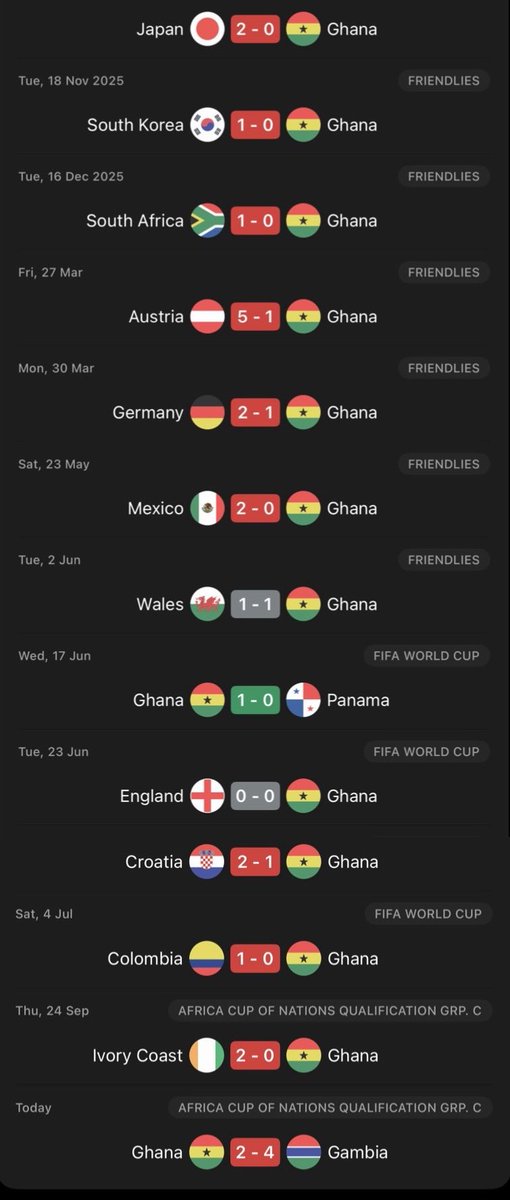This screenshot has height=1200, width=510.
Task: Open the Wales 1 - 1 draw score
Action: [x=255, y=604]
